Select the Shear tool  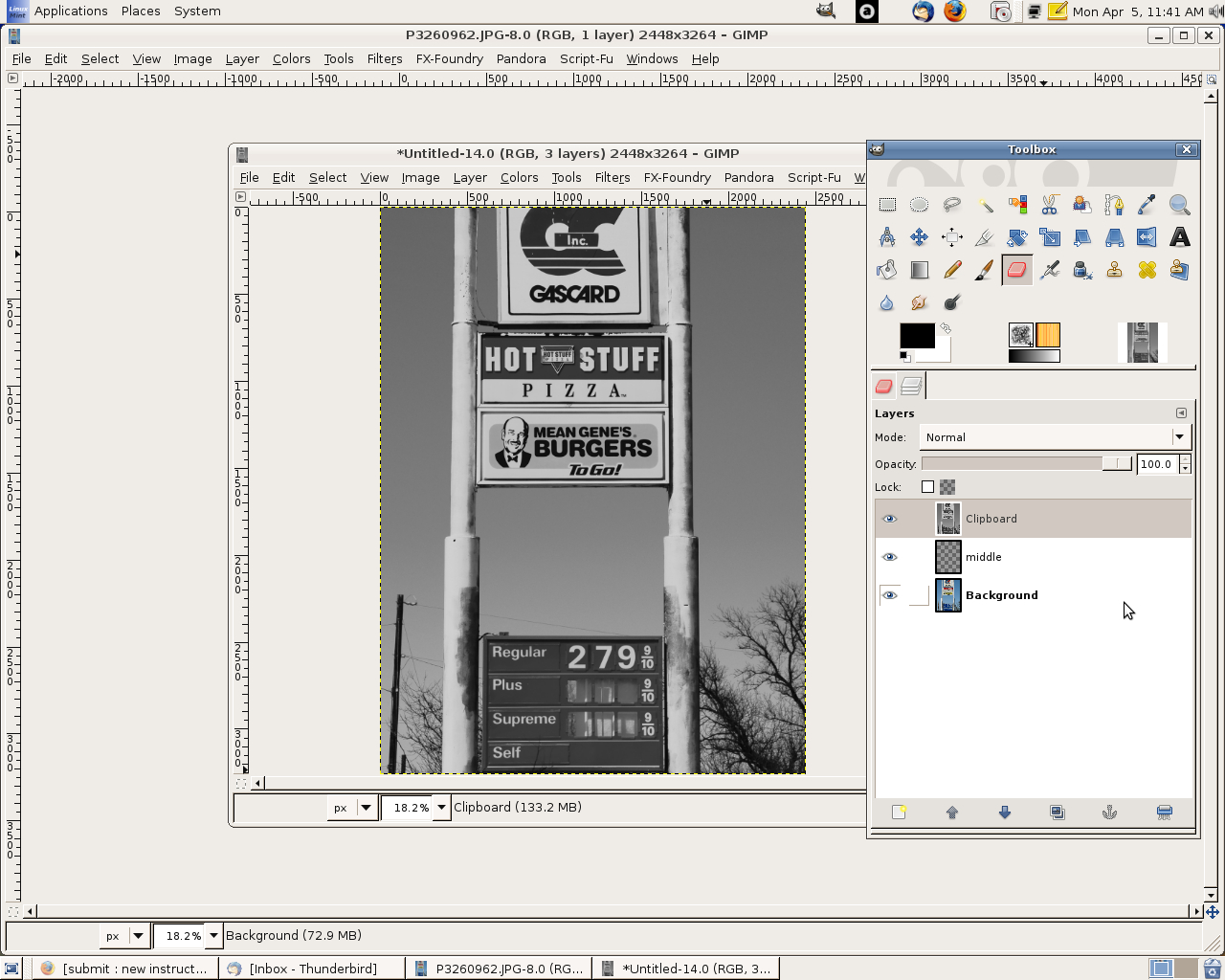click(x=1082, y=237)
